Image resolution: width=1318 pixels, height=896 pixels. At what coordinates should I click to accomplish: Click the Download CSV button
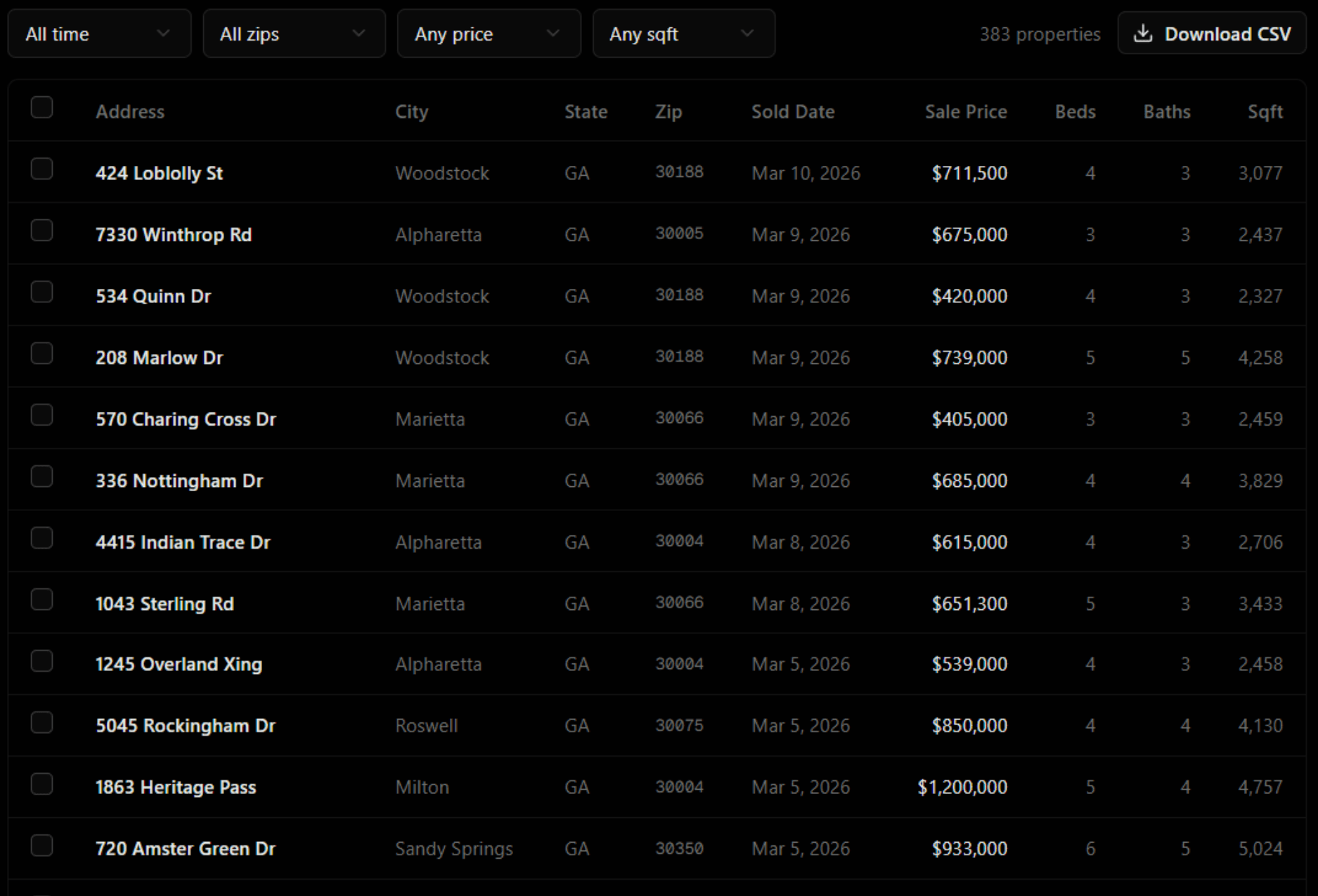1210,33
